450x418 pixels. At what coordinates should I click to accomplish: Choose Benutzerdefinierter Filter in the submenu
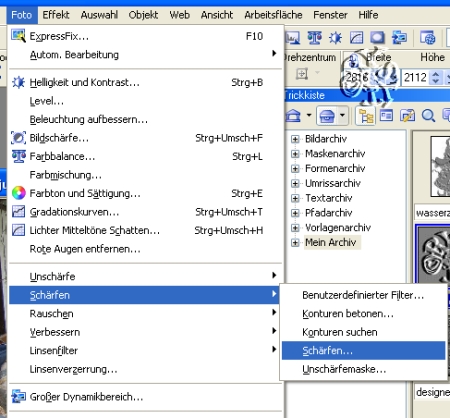click(363, 295)
